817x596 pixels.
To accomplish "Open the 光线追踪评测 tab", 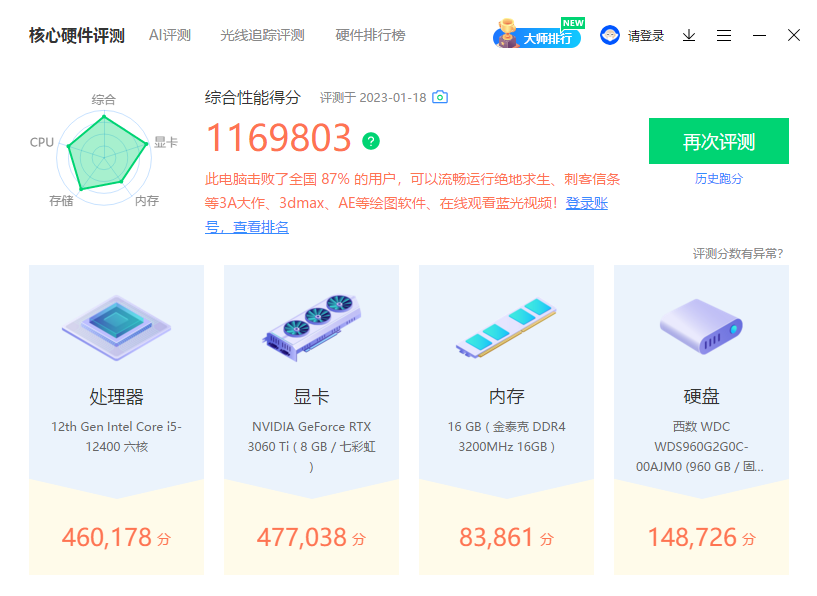I will pos(262,35).
